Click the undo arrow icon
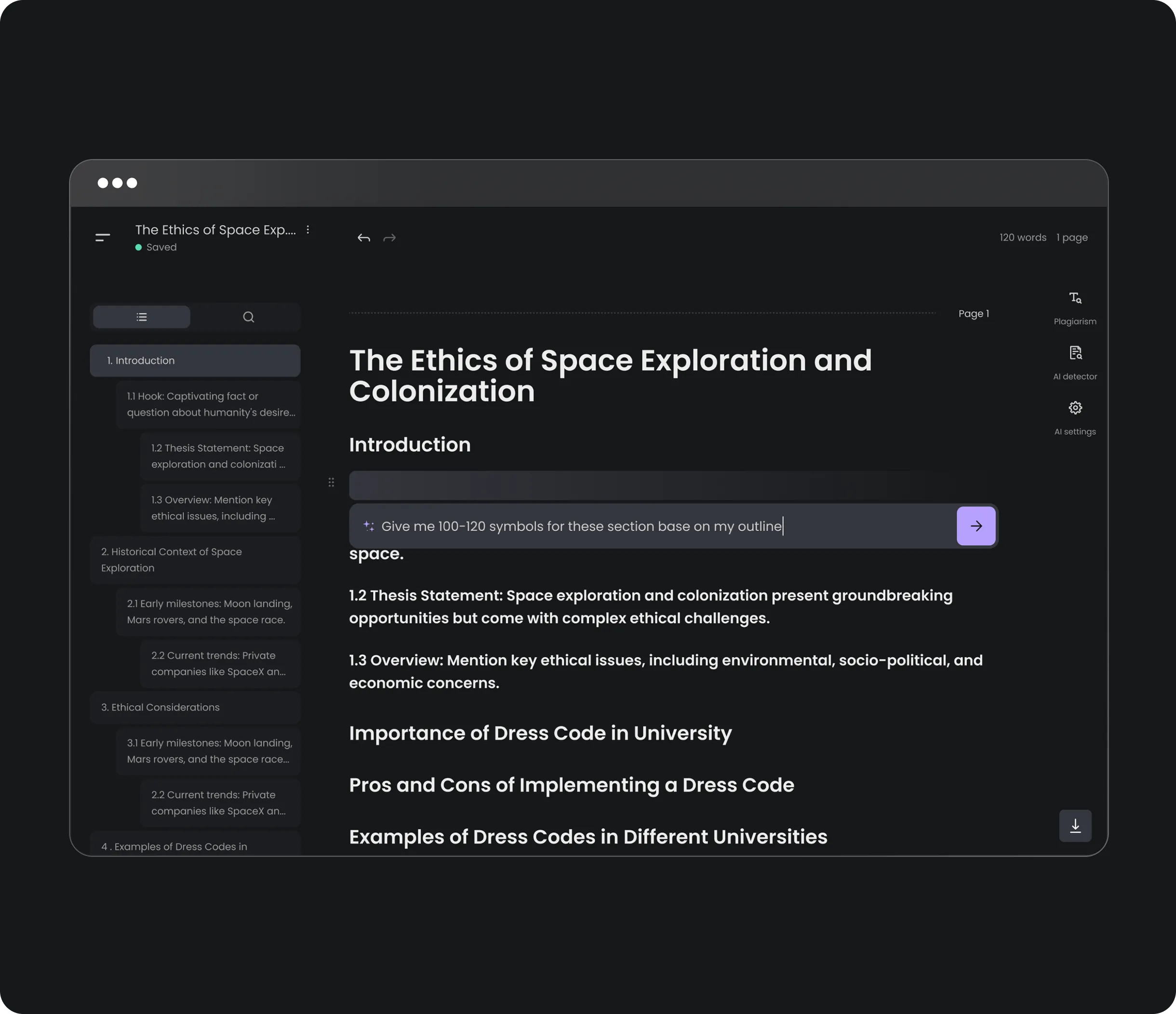1176x1014 pixels. (x=364, y=238)
